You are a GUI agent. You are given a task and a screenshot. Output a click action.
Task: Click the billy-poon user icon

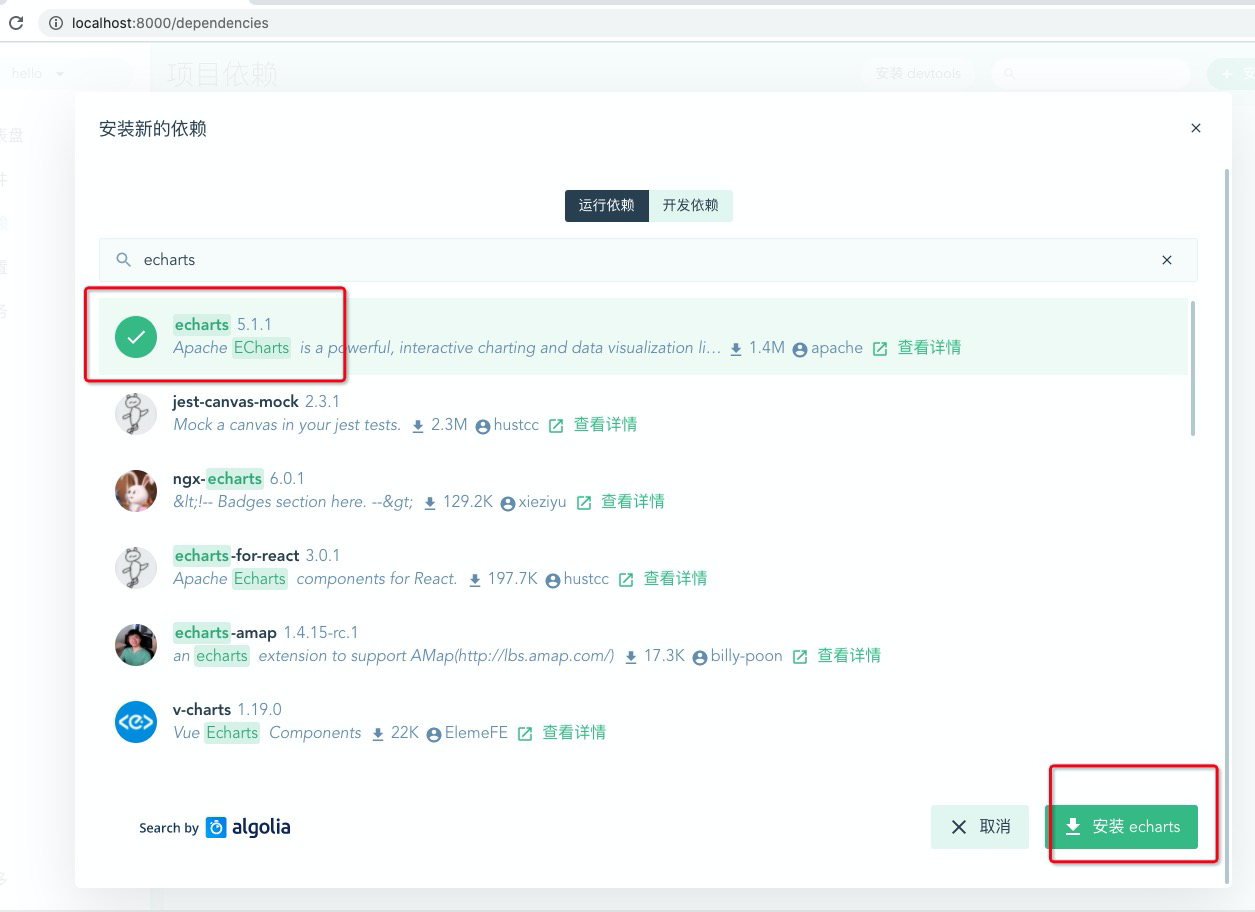tap(700, 657)
